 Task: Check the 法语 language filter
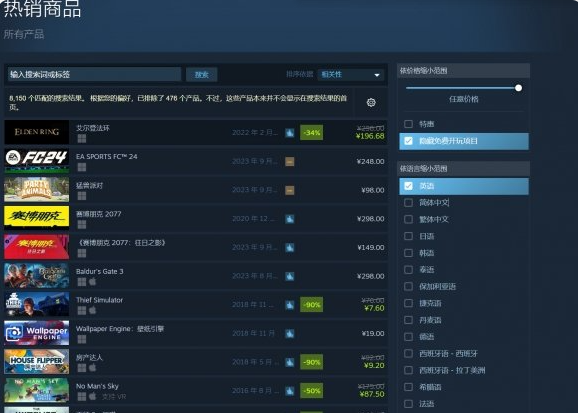pos(408,404)
